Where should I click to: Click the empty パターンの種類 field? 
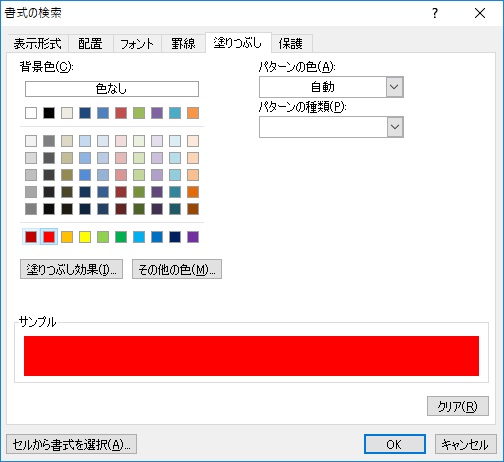coord(323,127)
